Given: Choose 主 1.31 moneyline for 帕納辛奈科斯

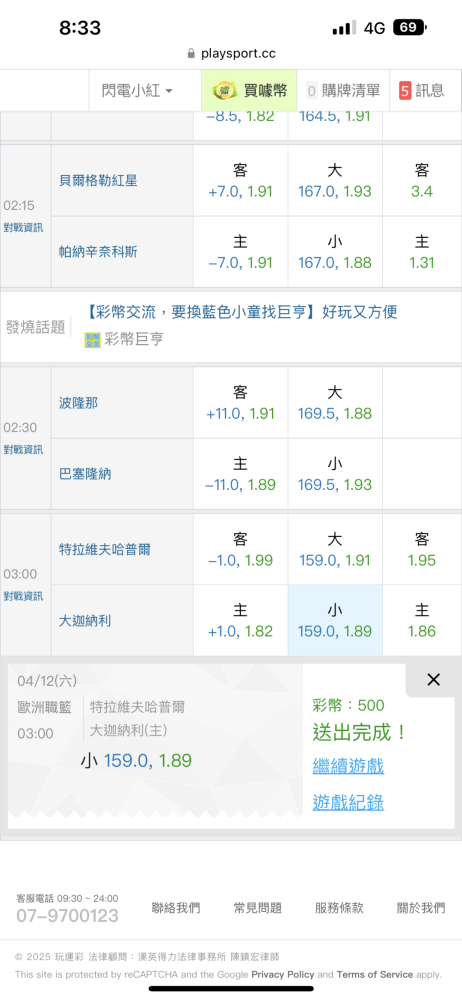Looking at the screenshot, I should click(x=422, y=252).
